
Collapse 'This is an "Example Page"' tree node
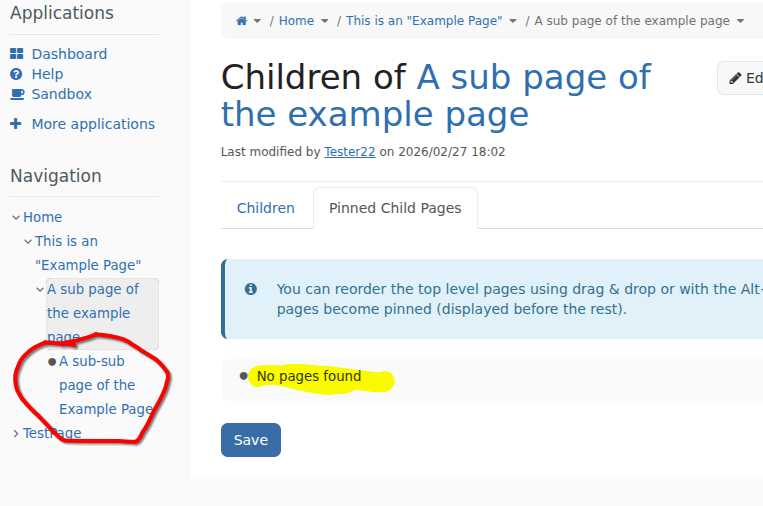[x=28, y=241]
